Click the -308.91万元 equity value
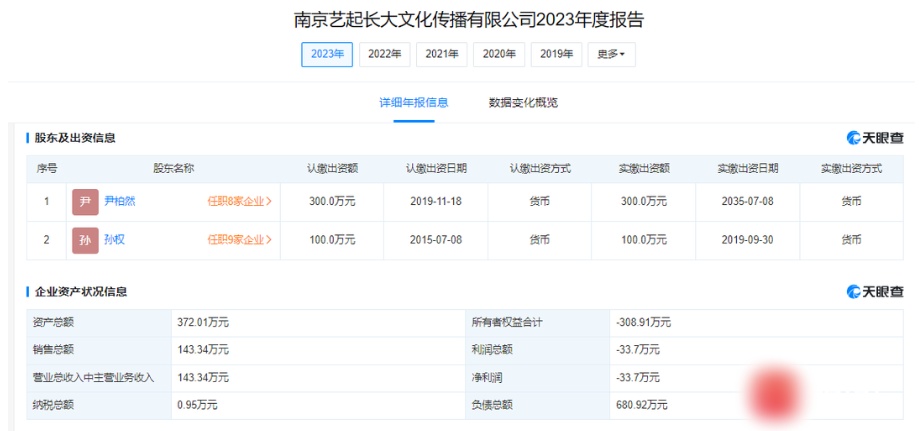The width and height of the screenshot is (919, 431). [x=644, y=323]
